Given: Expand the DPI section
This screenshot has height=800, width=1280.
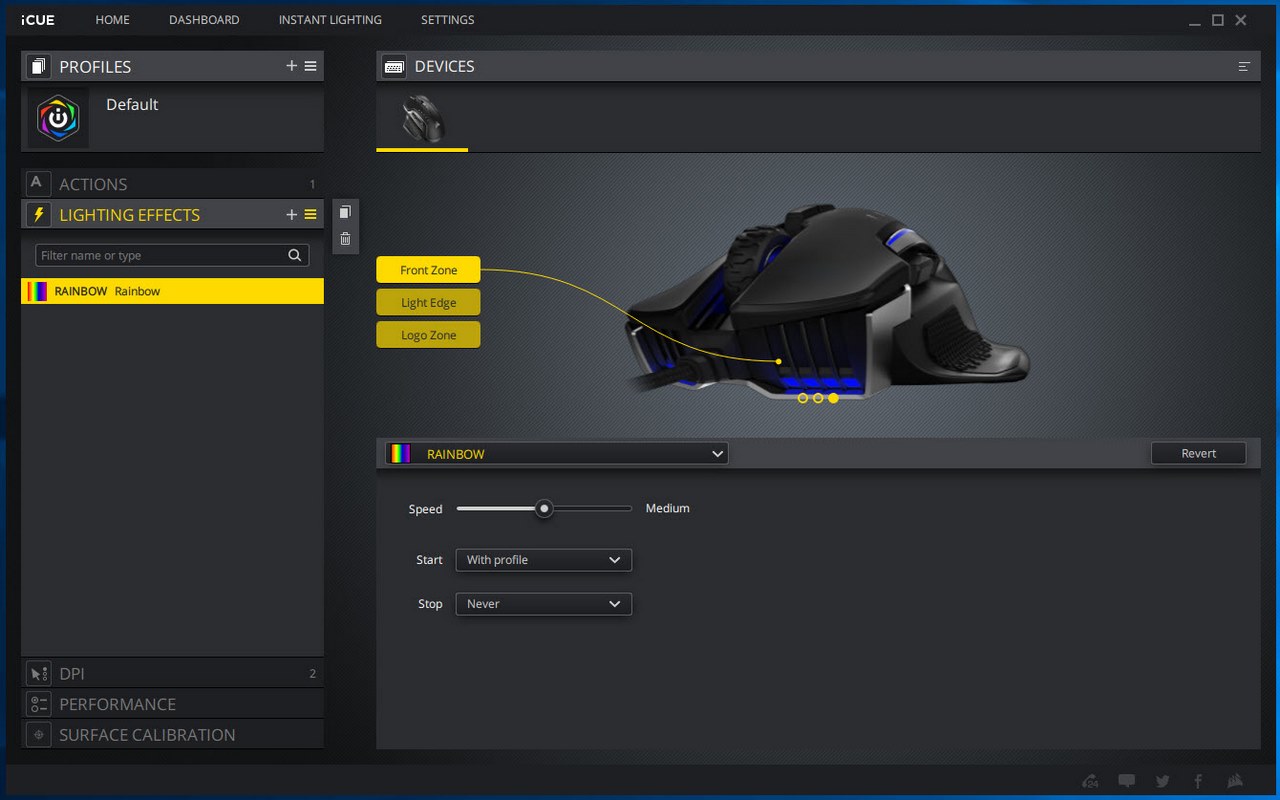Looking at the screenshot, I should (172, 674).
